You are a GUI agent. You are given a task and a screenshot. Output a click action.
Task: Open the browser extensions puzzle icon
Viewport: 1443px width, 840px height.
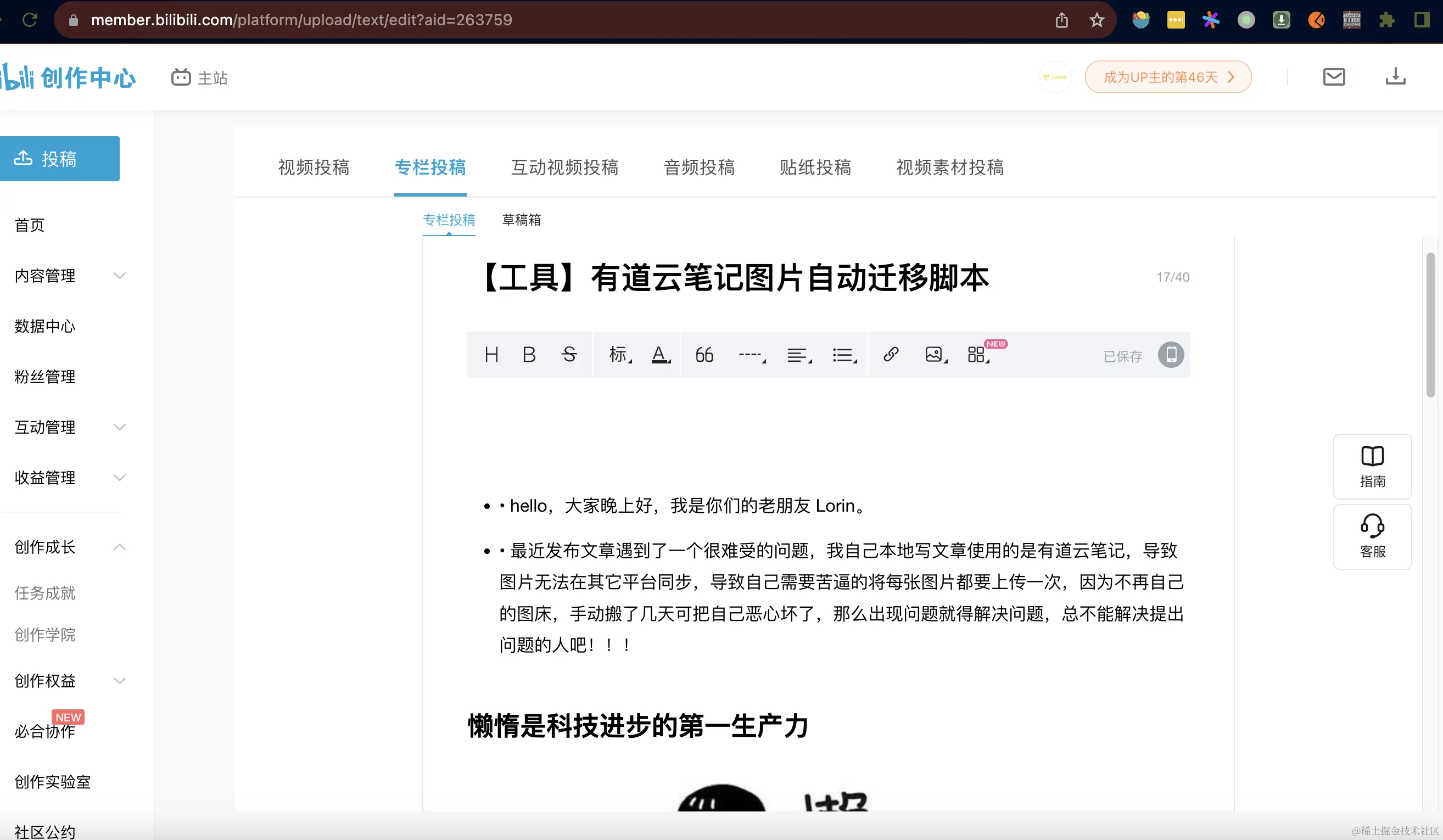[1386, 20]
